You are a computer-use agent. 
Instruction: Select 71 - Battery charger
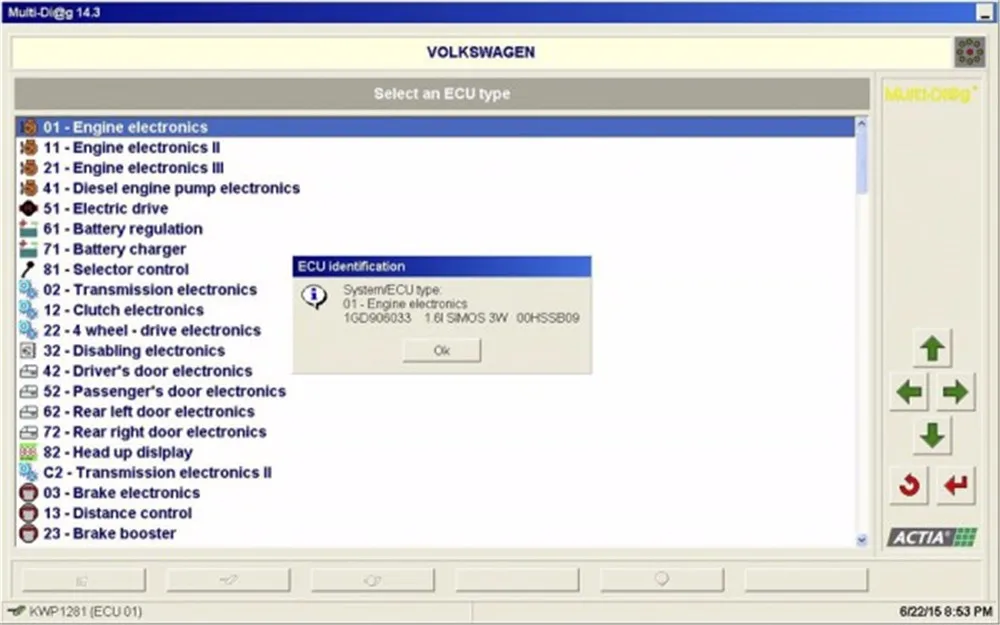click(436, 249)
